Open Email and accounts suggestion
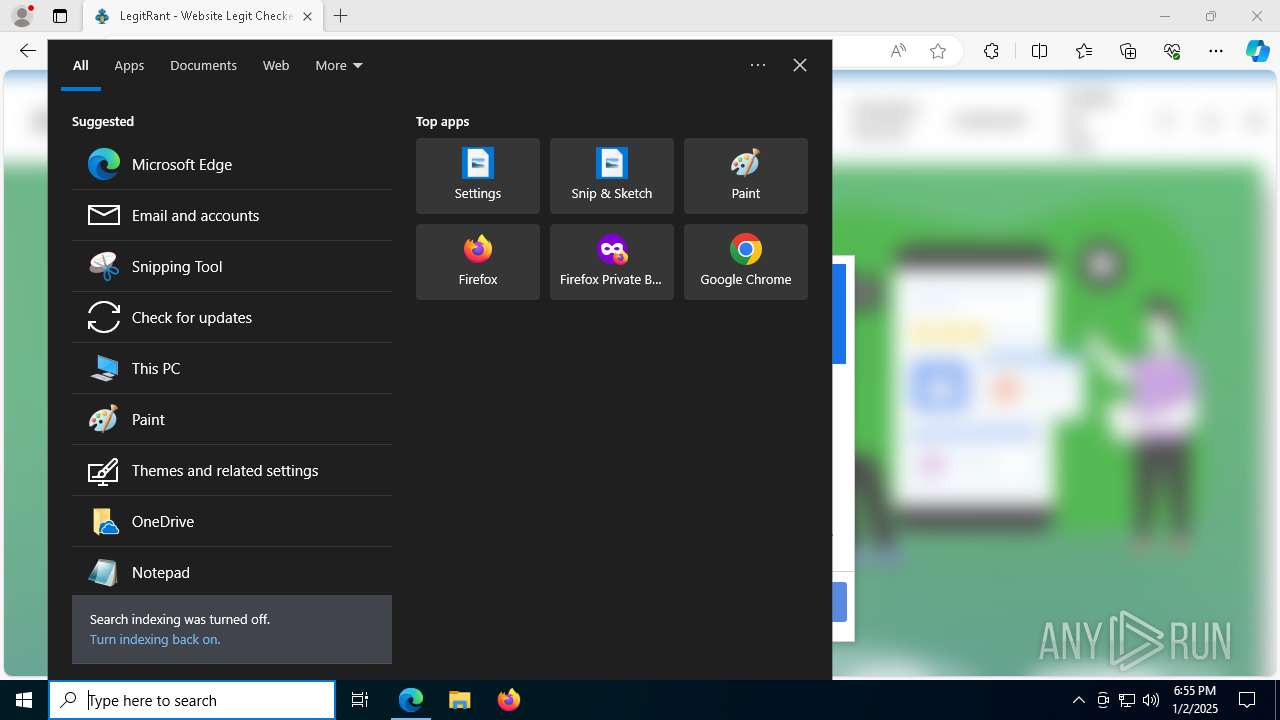Viewport: 1280px width, 720px height. tap(232, 215)
